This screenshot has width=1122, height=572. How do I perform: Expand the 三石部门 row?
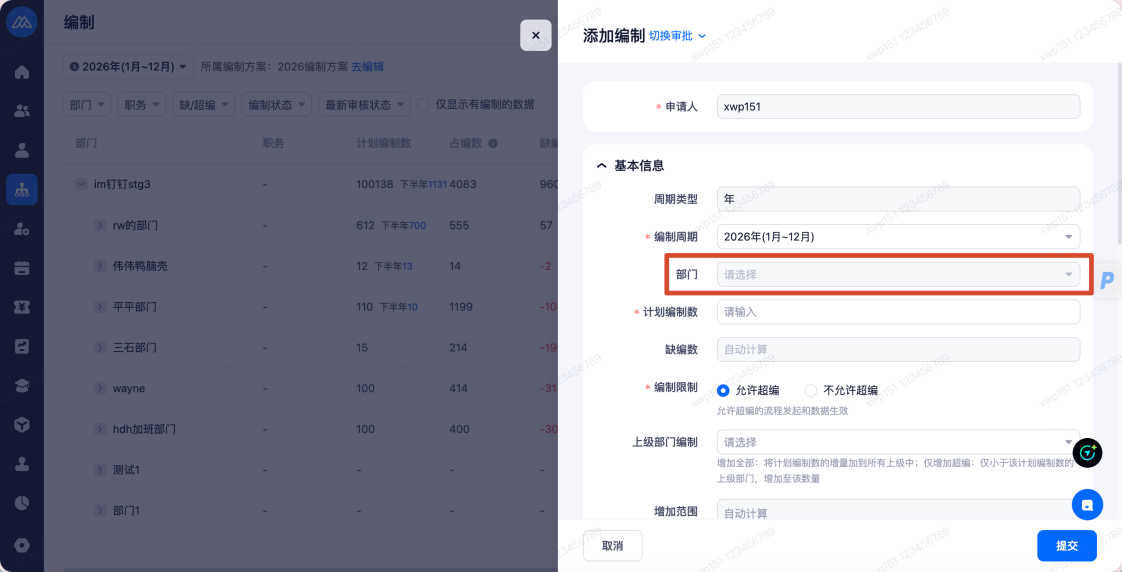click(x=100, y=348)
